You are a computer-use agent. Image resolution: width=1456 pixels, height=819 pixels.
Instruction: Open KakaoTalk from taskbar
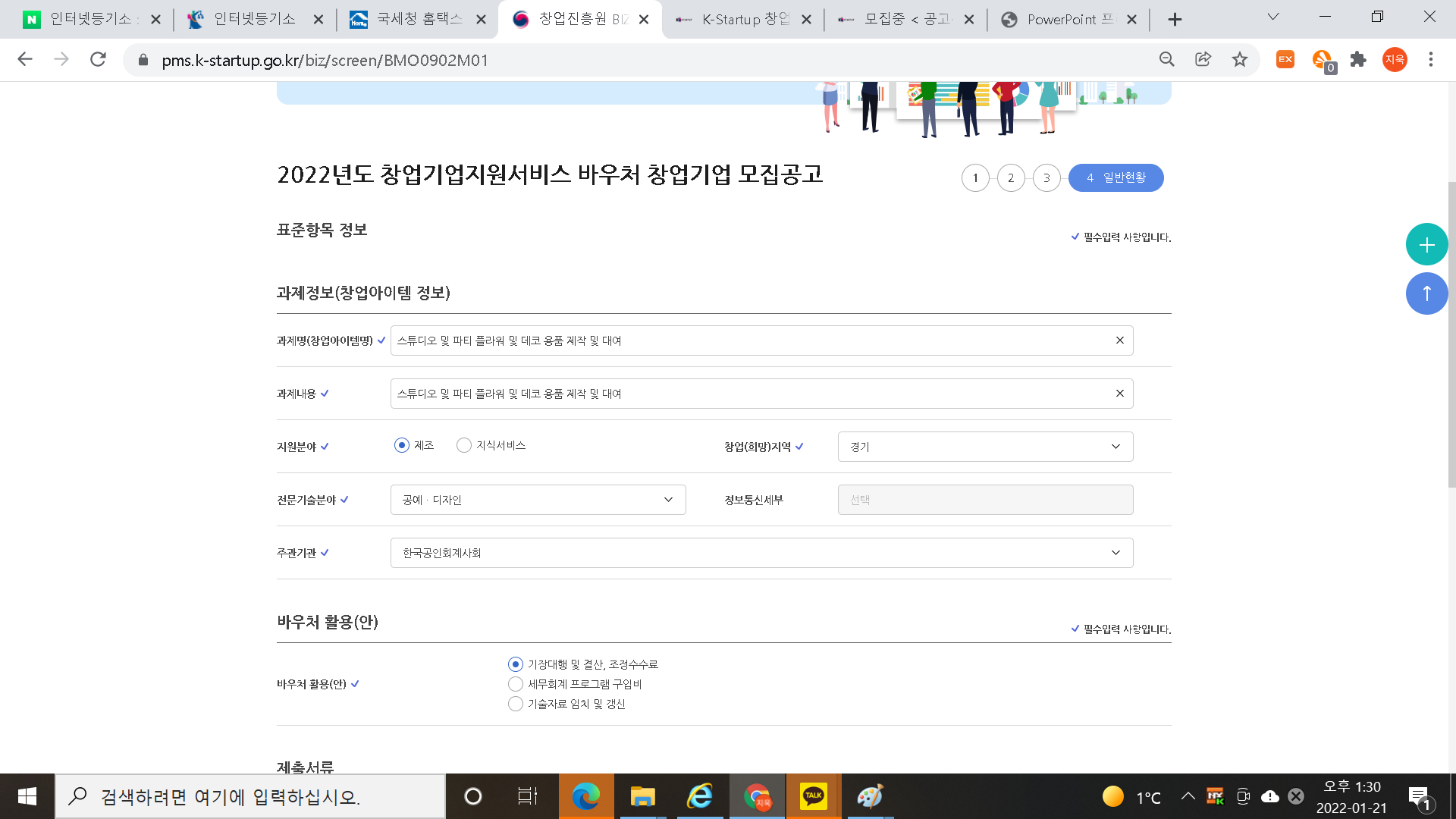pos(814,796)
